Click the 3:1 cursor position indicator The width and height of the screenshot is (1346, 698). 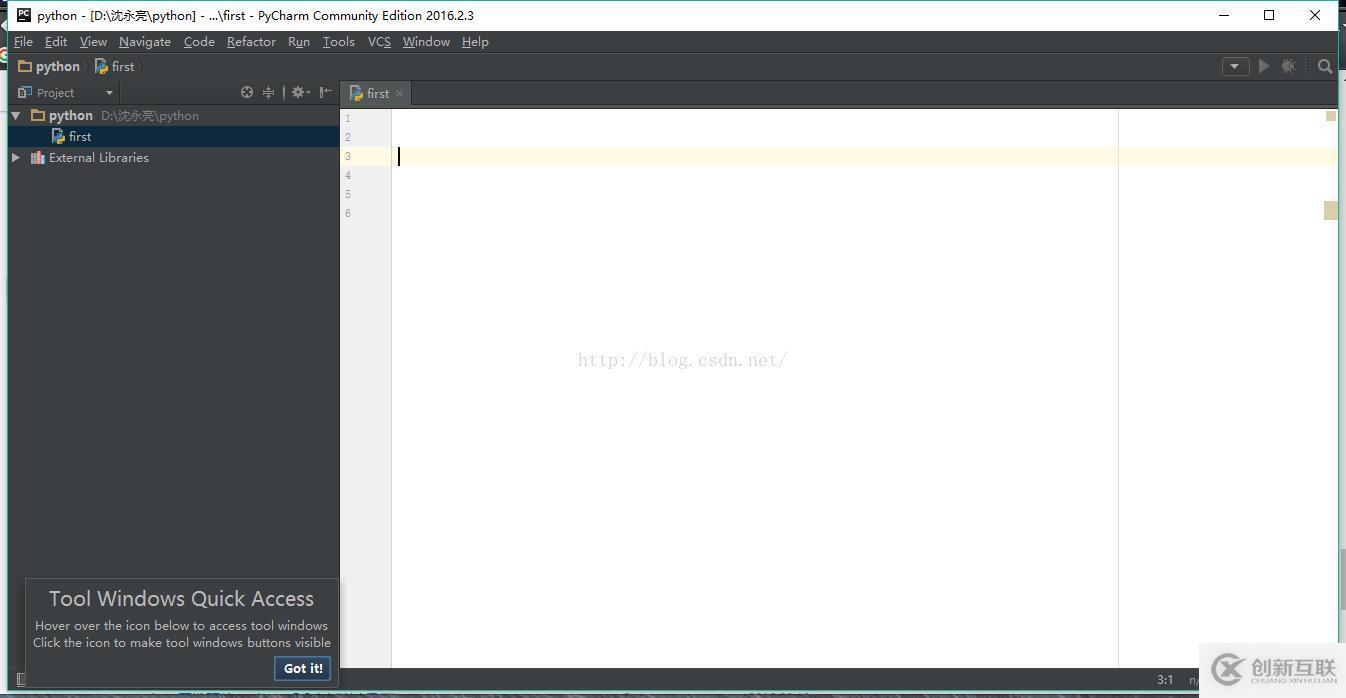point(1165,680)
